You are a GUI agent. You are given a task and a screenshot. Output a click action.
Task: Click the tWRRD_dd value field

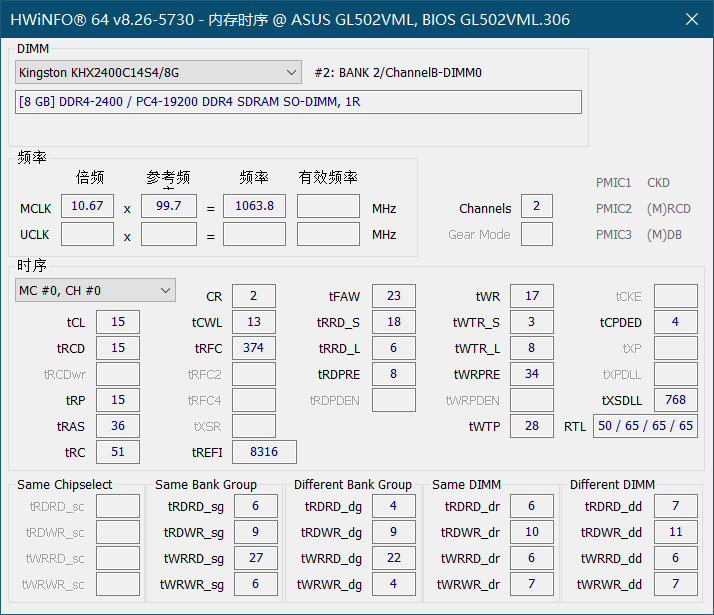coord(676,558)
